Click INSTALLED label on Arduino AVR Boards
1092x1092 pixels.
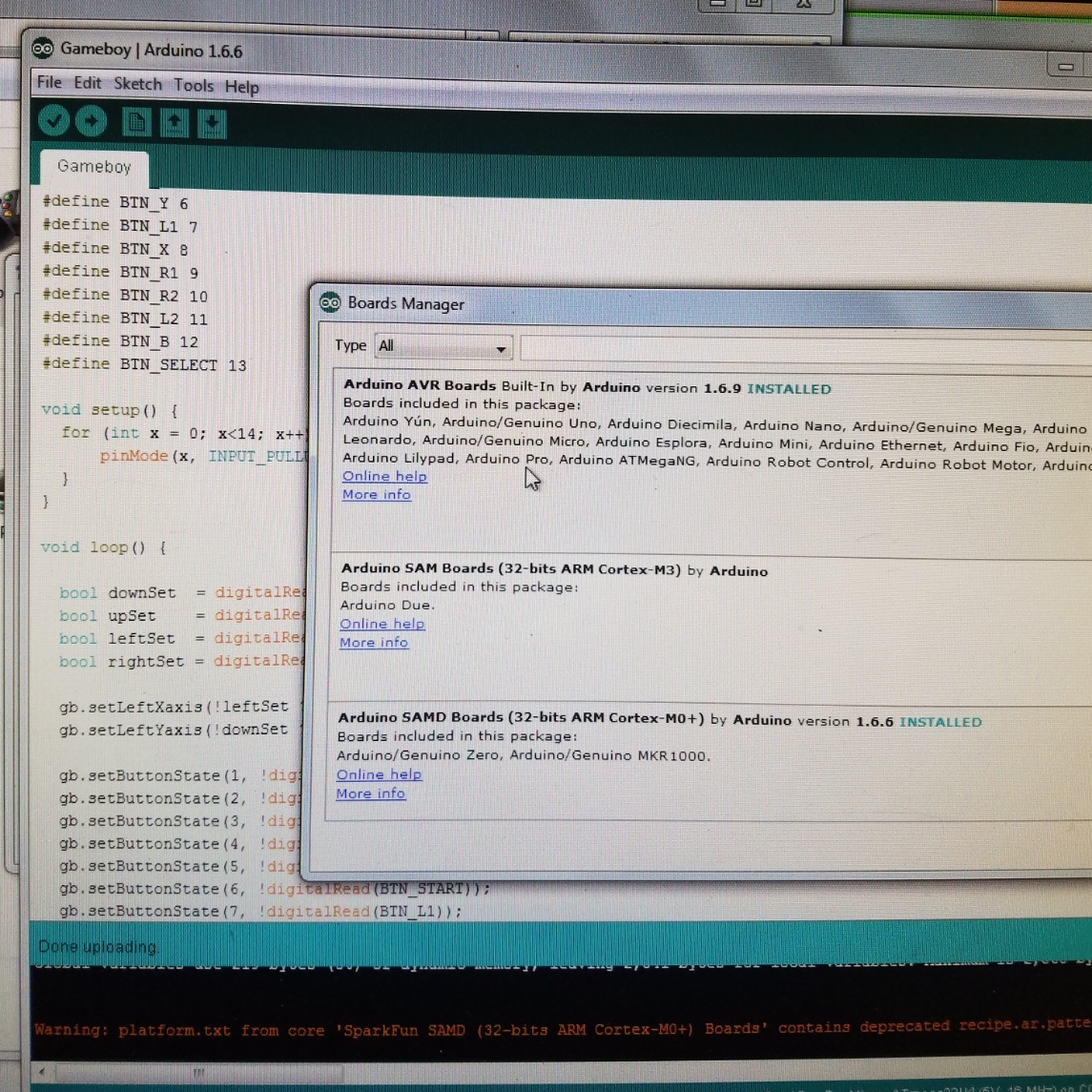tap(789, 388)
